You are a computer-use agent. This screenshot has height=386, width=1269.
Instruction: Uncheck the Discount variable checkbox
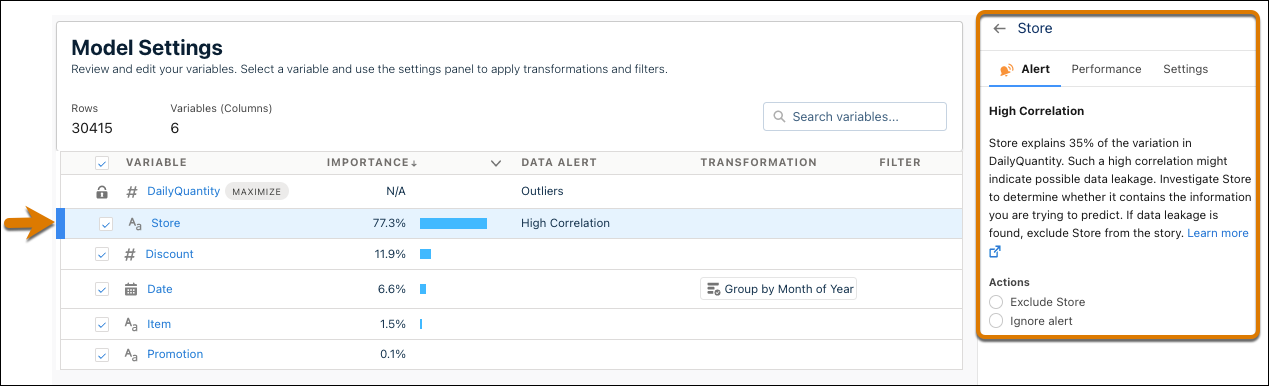point(102,254)
